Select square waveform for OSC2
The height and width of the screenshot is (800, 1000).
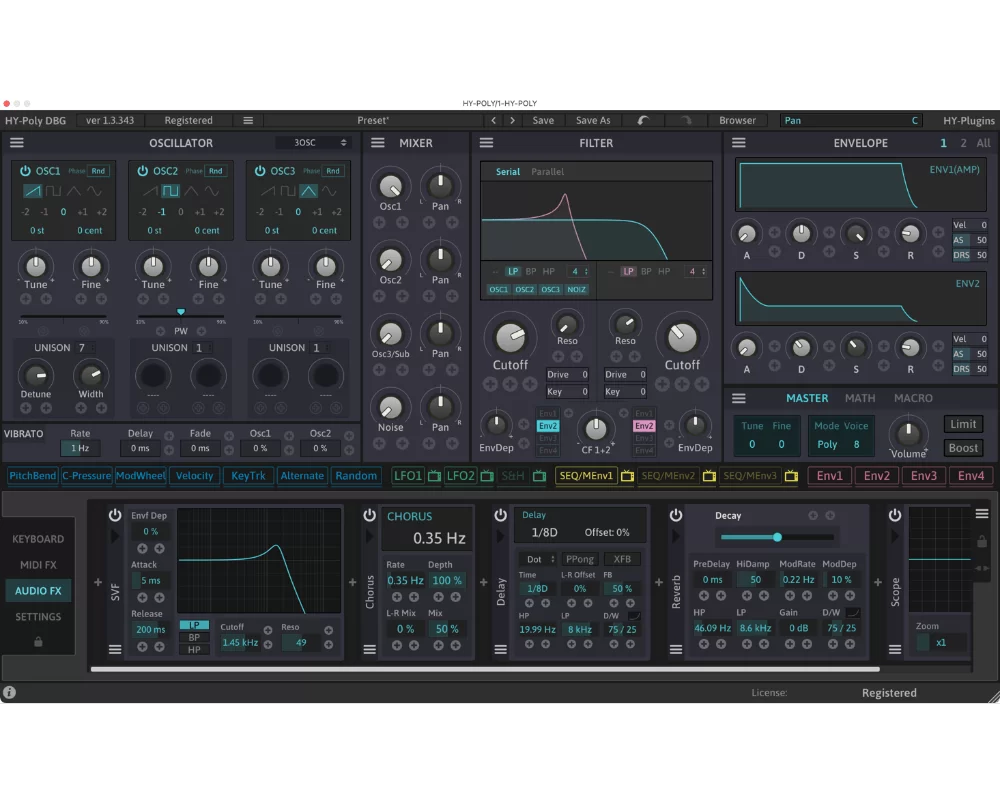pyautogui.click(x=170, y=191)
